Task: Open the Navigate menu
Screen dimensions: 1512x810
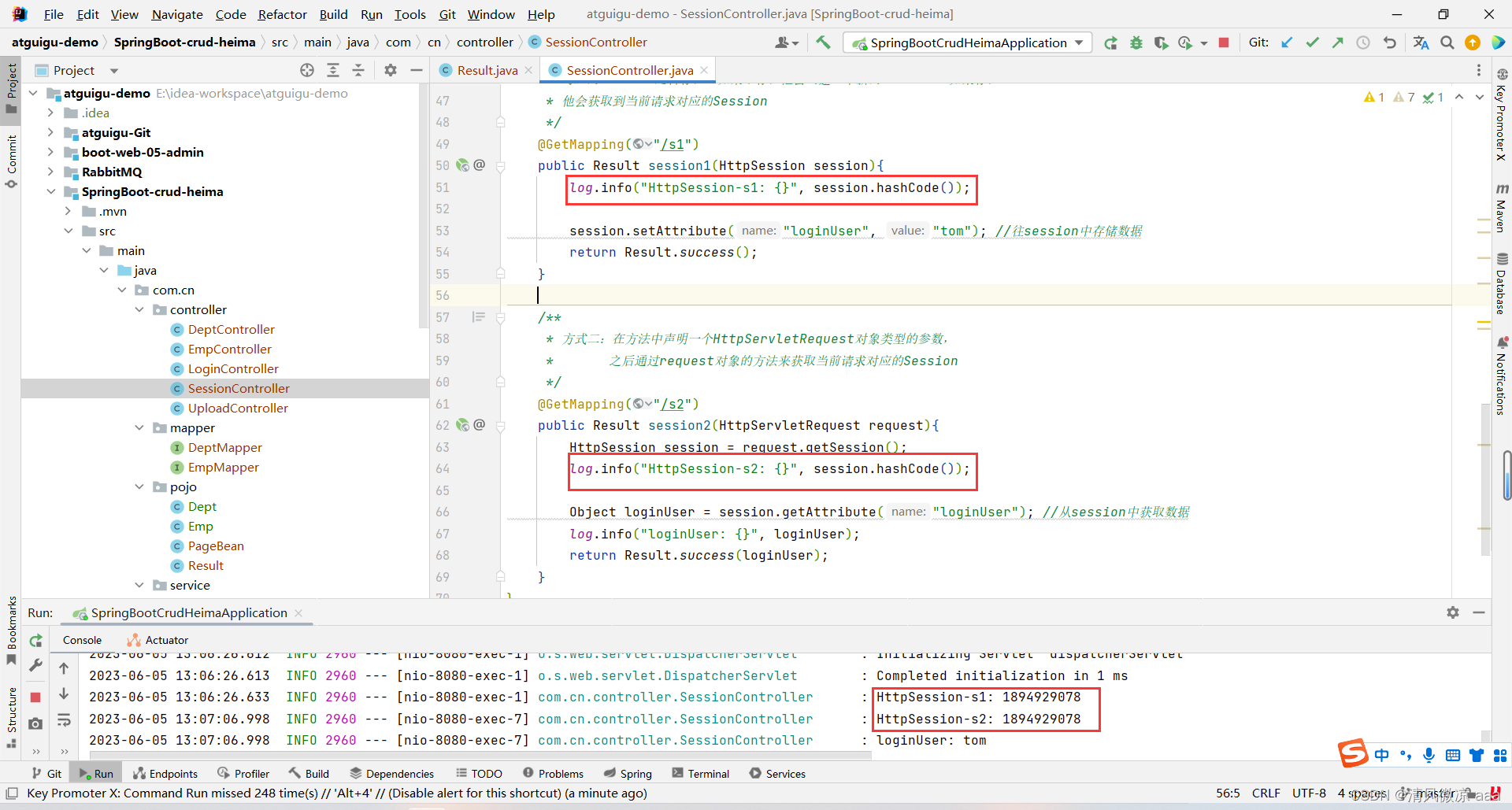Action: pos(177,14)
